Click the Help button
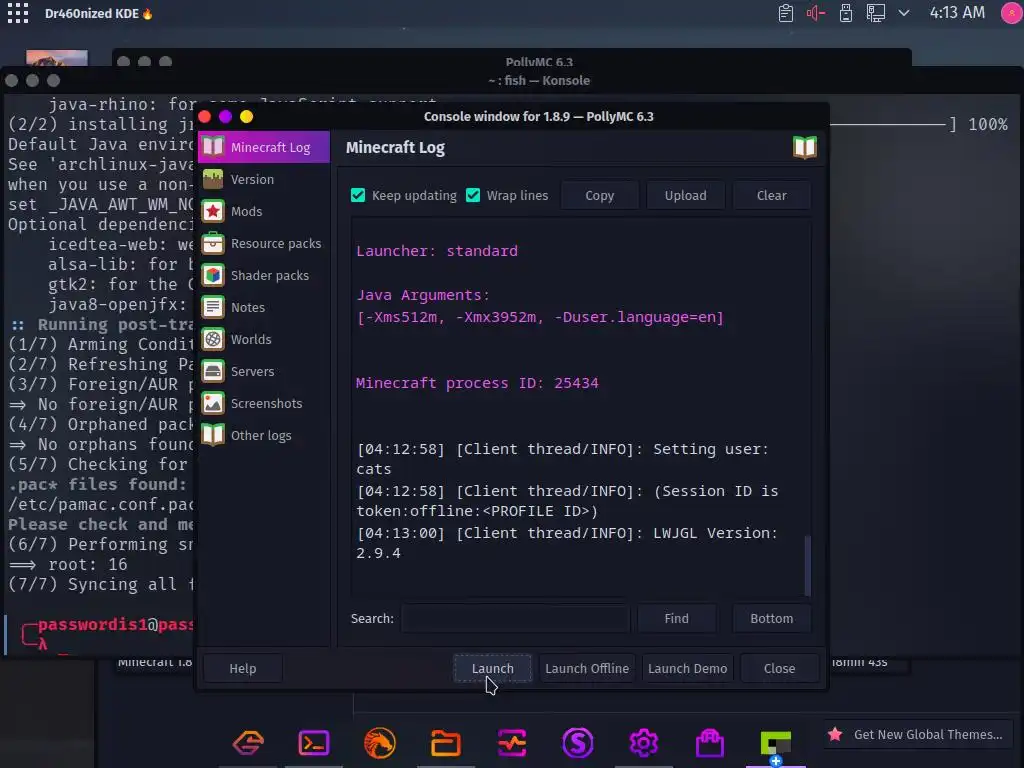The height and width of the screenshot is (768, 1024). (x=242, y=668)
